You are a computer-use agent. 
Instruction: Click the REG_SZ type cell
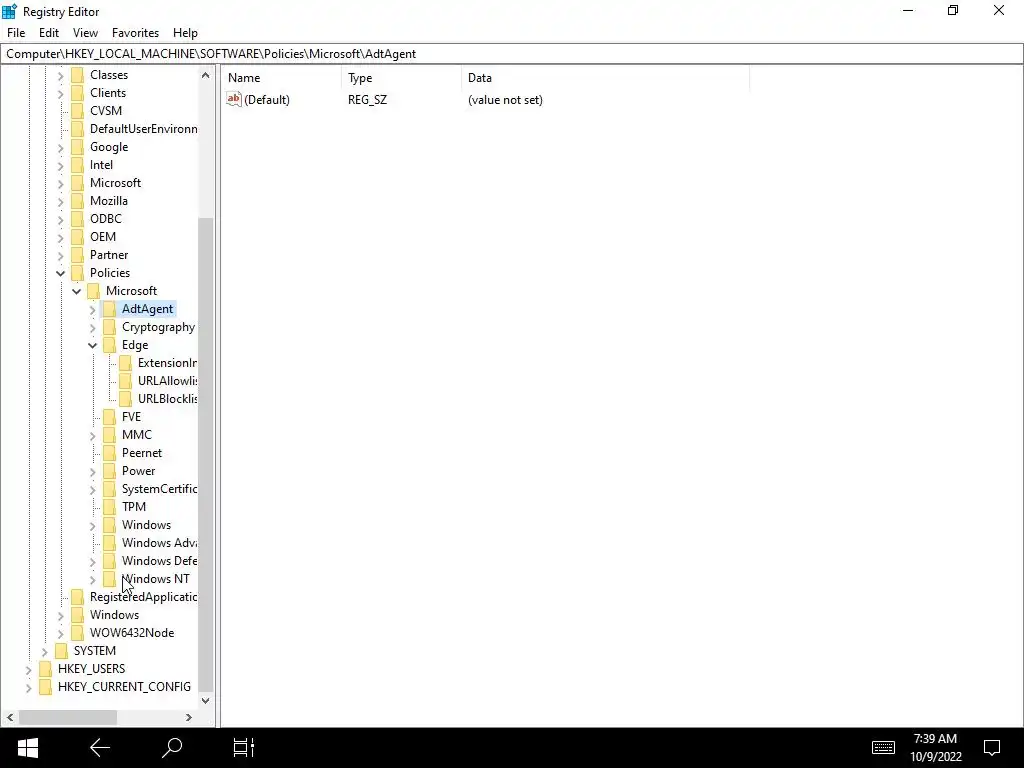tap(367, 100)
